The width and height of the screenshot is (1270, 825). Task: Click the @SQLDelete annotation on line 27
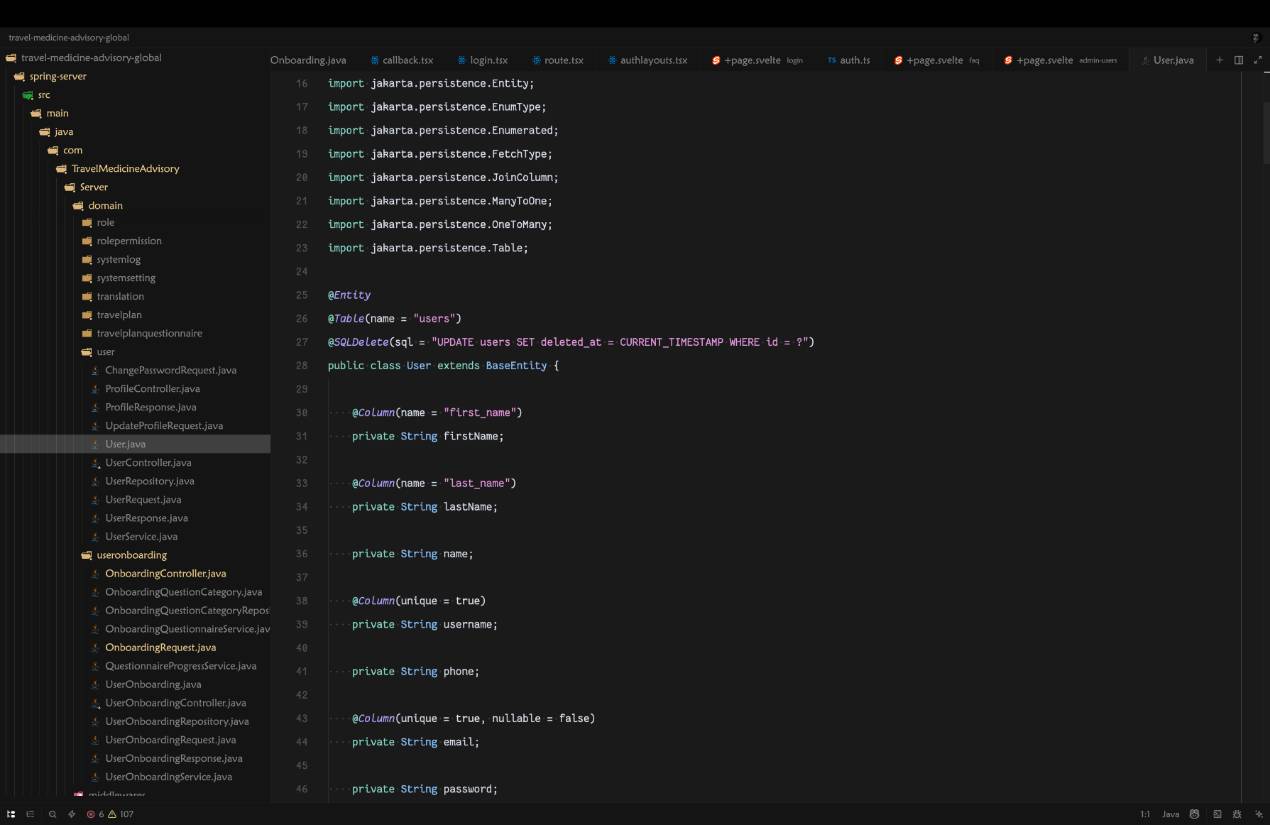[357, 342]
